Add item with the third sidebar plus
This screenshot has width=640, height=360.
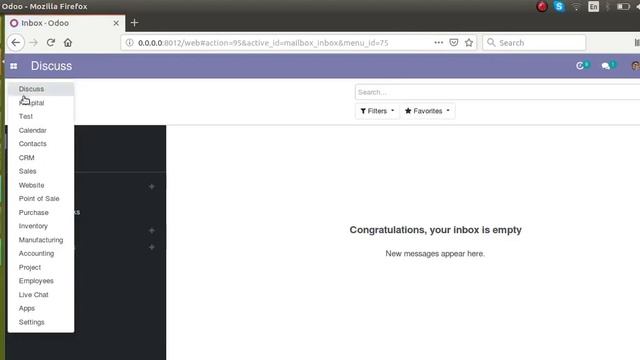tap(151, 247)
